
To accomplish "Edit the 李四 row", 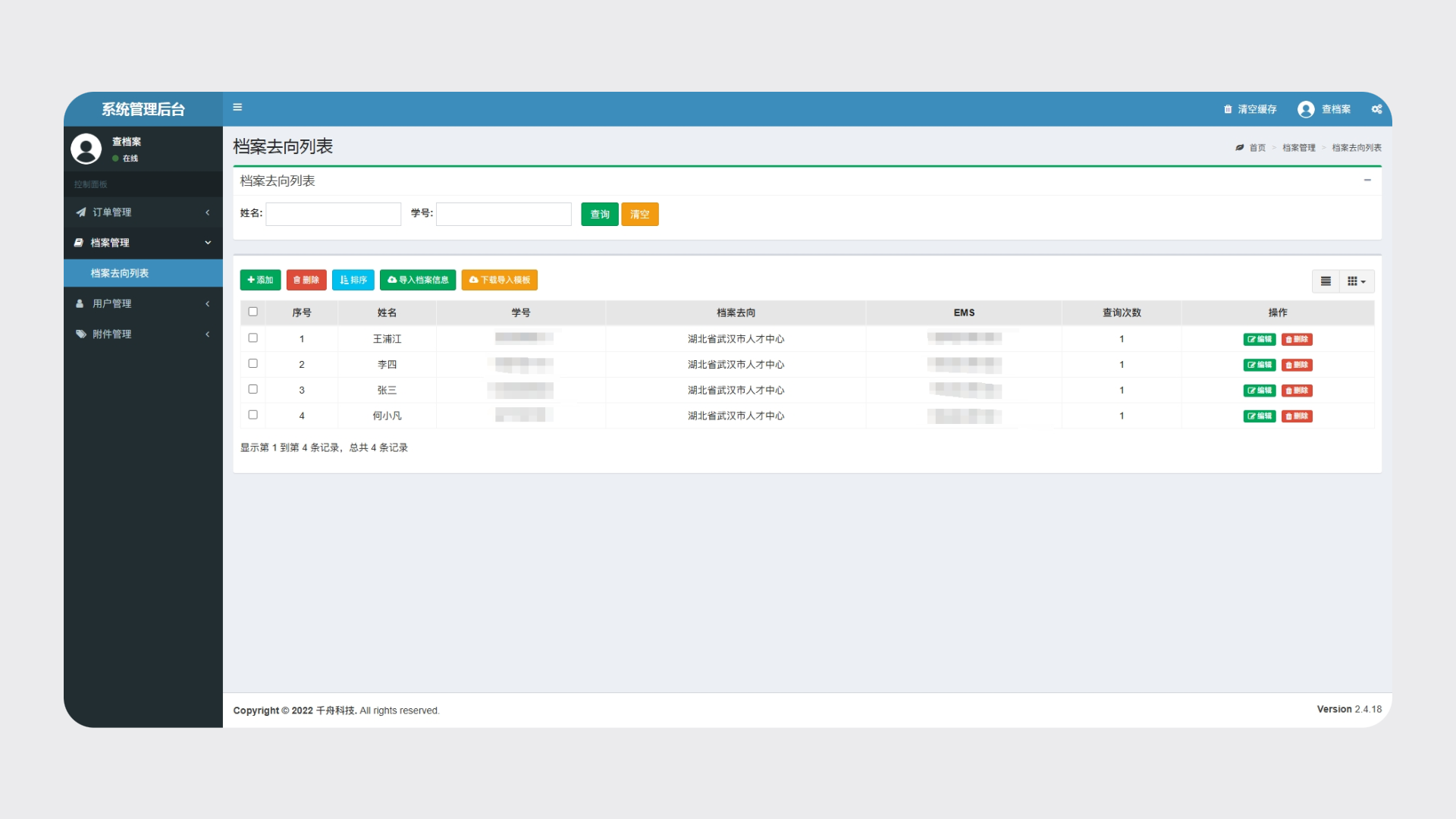I will click(x=1260, y=366).
